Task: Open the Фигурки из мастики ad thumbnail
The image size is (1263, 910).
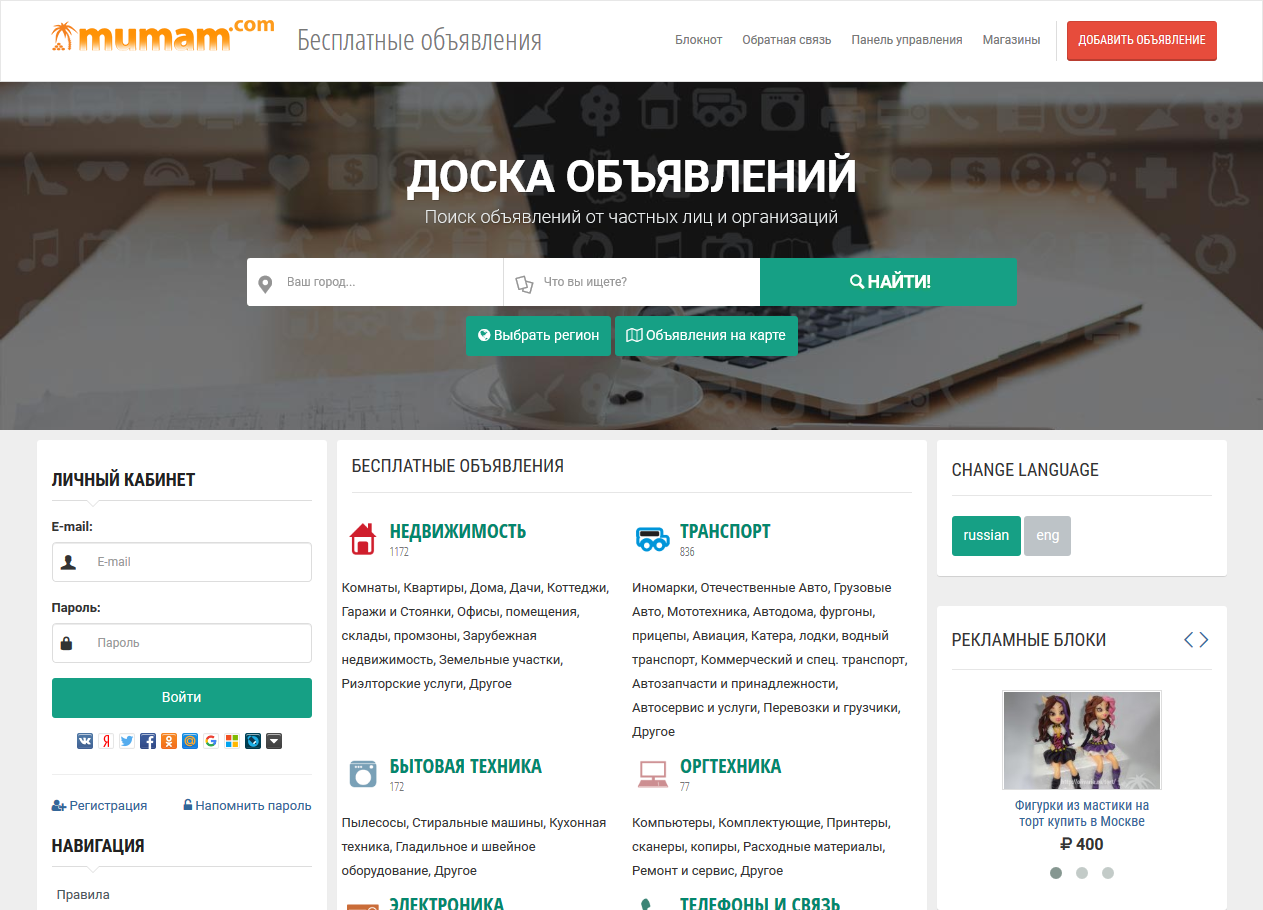Action: point(1082,740)
